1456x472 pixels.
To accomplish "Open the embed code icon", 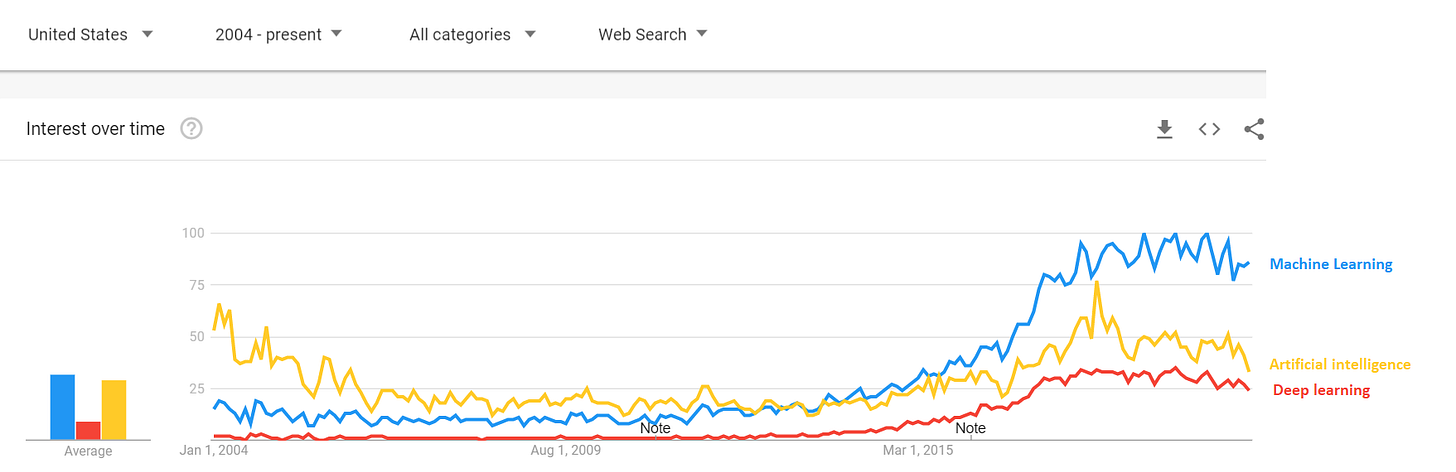I will 1209,129.
